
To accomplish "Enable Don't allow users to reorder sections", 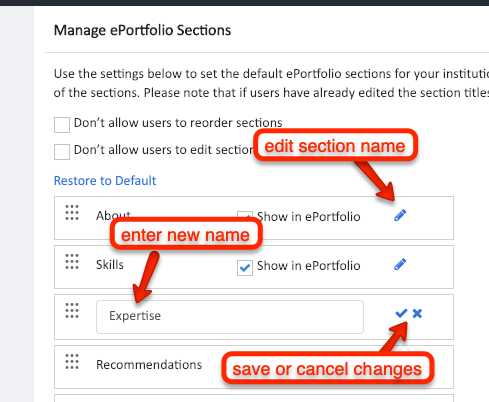I will click(x=62, y=125).
